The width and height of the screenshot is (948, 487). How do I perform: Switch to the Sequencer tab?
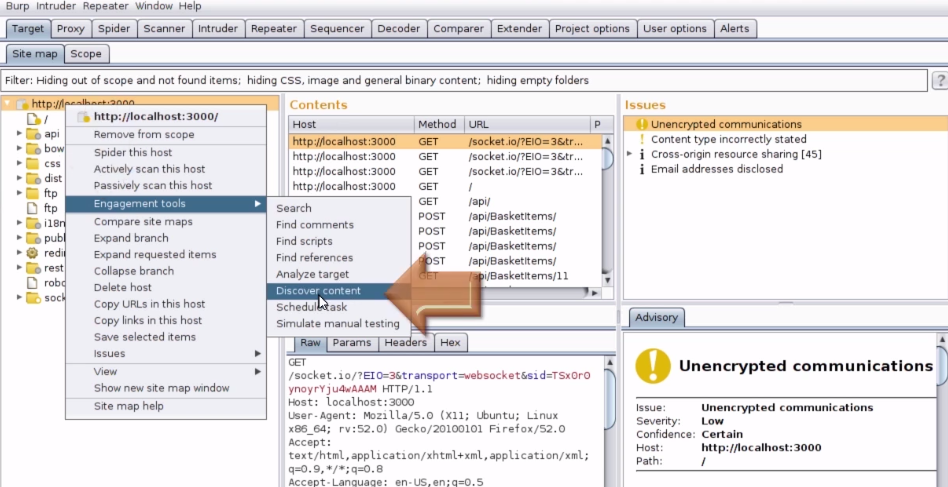[x=337, y=28]
